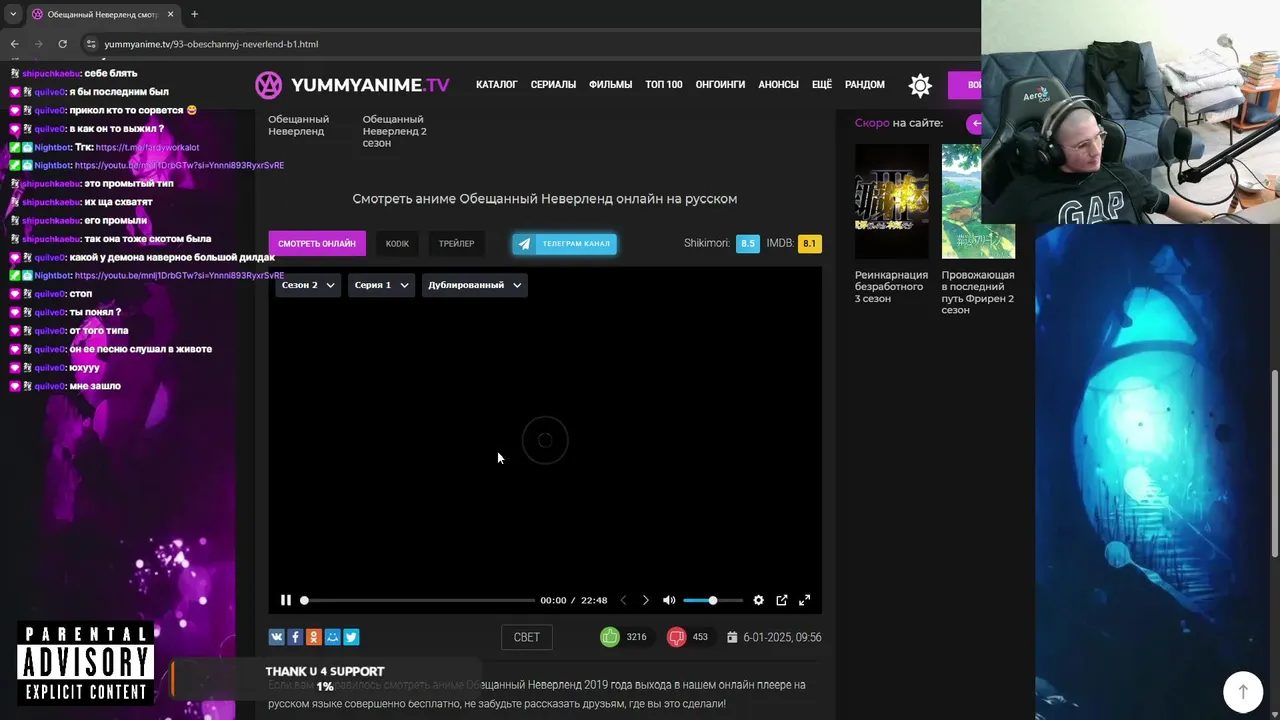Mute the player volume speaker icon
The image size is (1280, 720).
pos(669,600)
